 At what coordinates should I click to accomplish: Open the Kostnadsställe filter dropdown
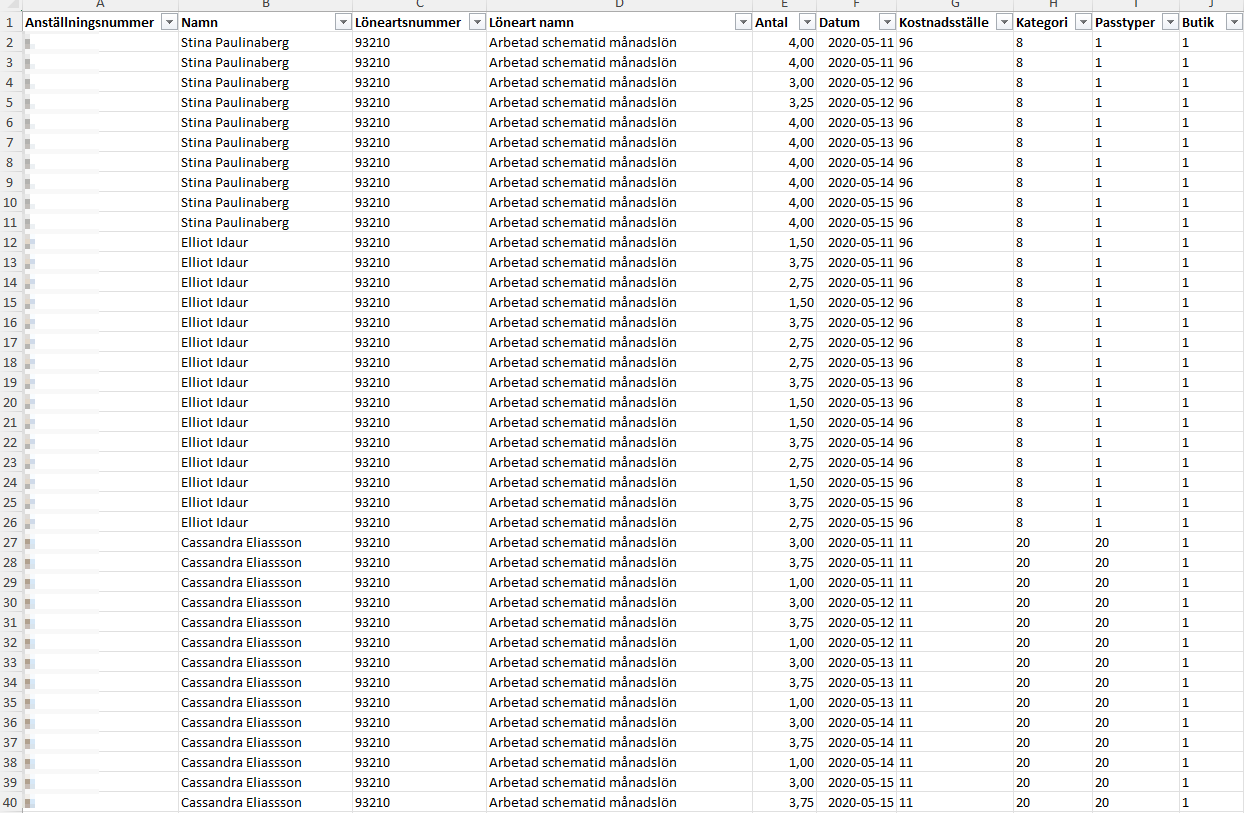(1004, 22)
